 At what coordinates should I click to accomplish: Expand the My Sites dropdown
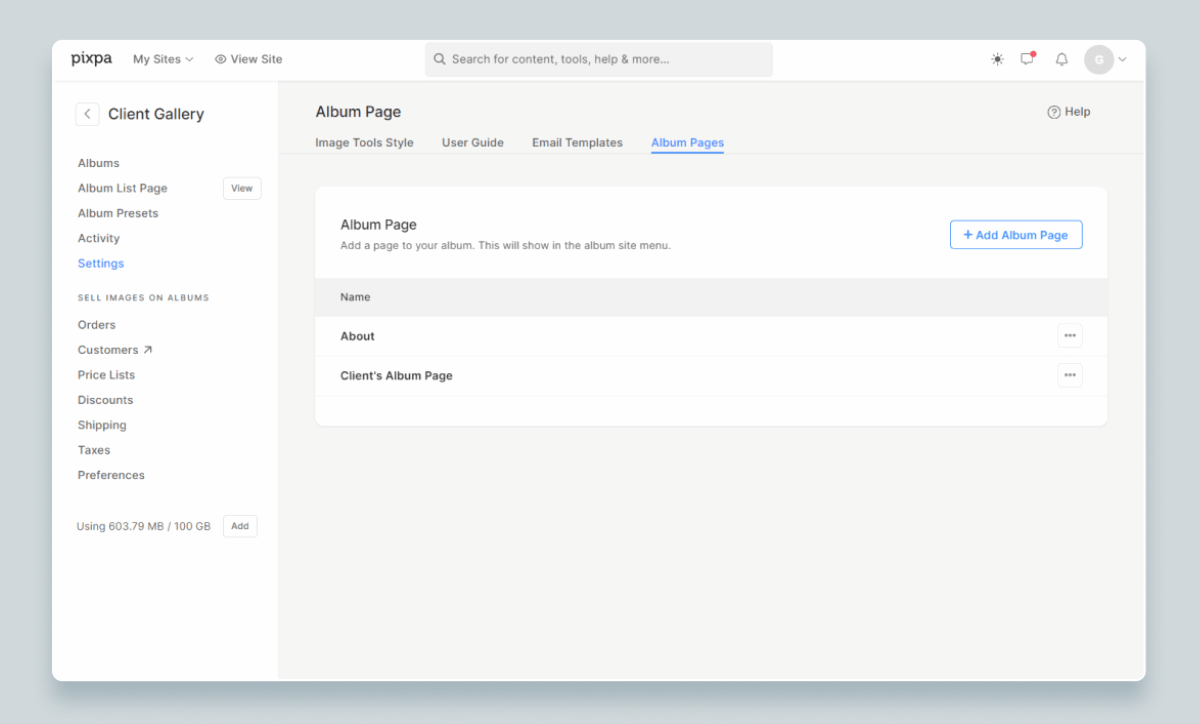[x=163, y=59]
